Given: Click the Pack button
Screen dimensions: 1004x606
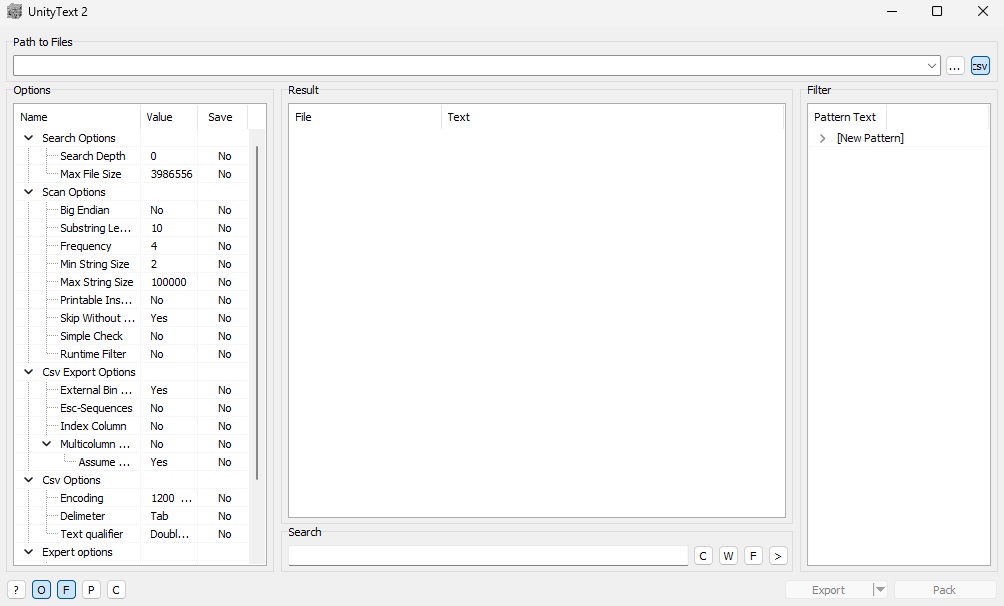Looking at the screenshot, I should 944,590.
